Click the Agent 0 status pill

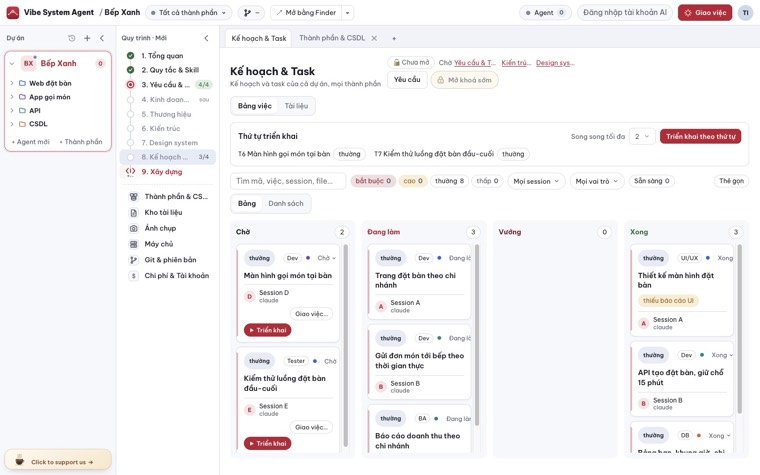coord(545,13)
